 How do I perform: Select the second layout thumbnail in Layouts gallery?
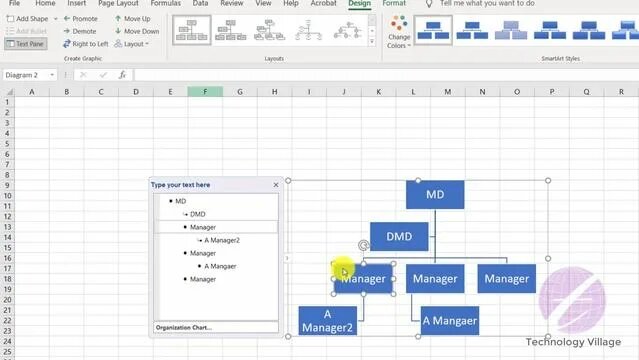(231, 30)
